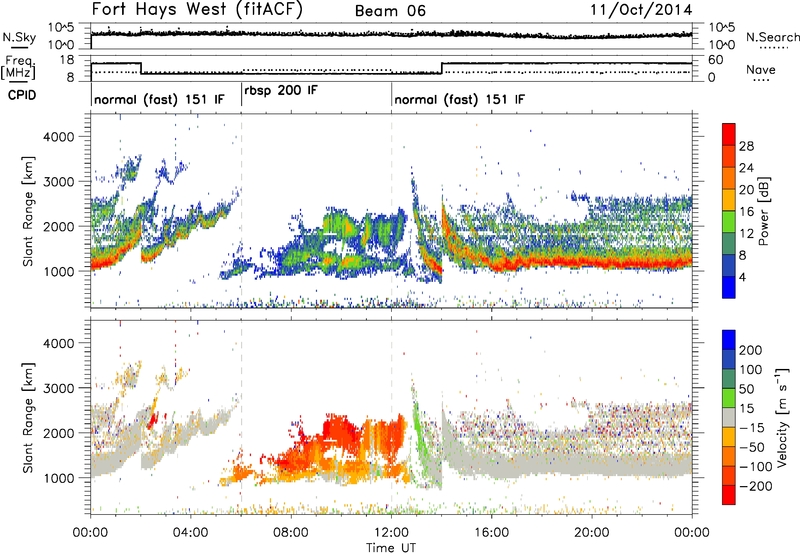The image size is (800, 554).
Task: Click the dashed 12:00 line in velocity panel
Action: (391, 417)
